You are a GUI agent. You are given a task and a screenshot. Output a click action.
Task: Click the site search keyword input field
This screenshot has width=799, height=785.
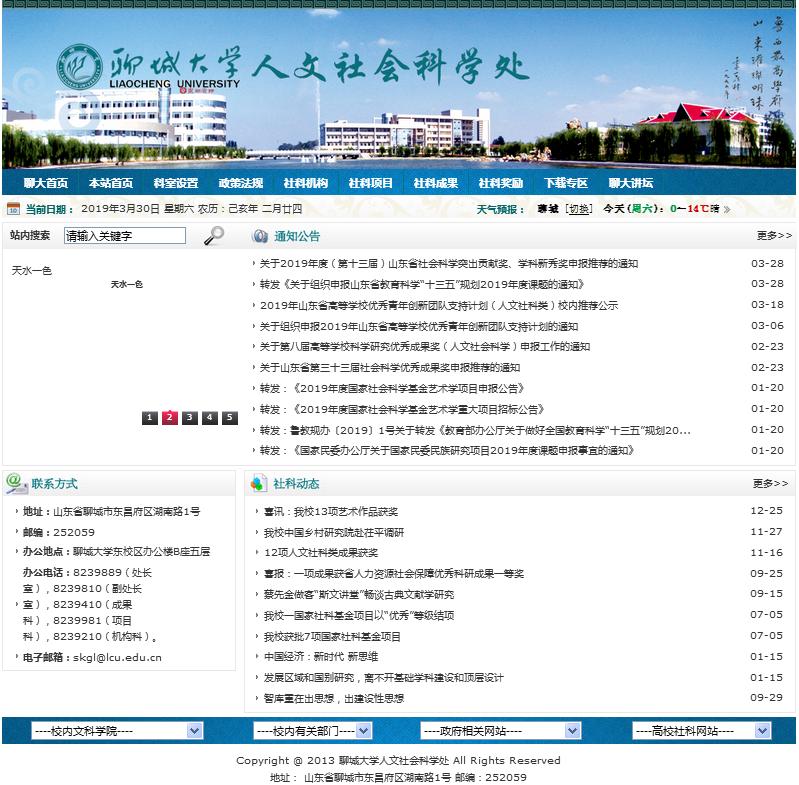point(124,236)
